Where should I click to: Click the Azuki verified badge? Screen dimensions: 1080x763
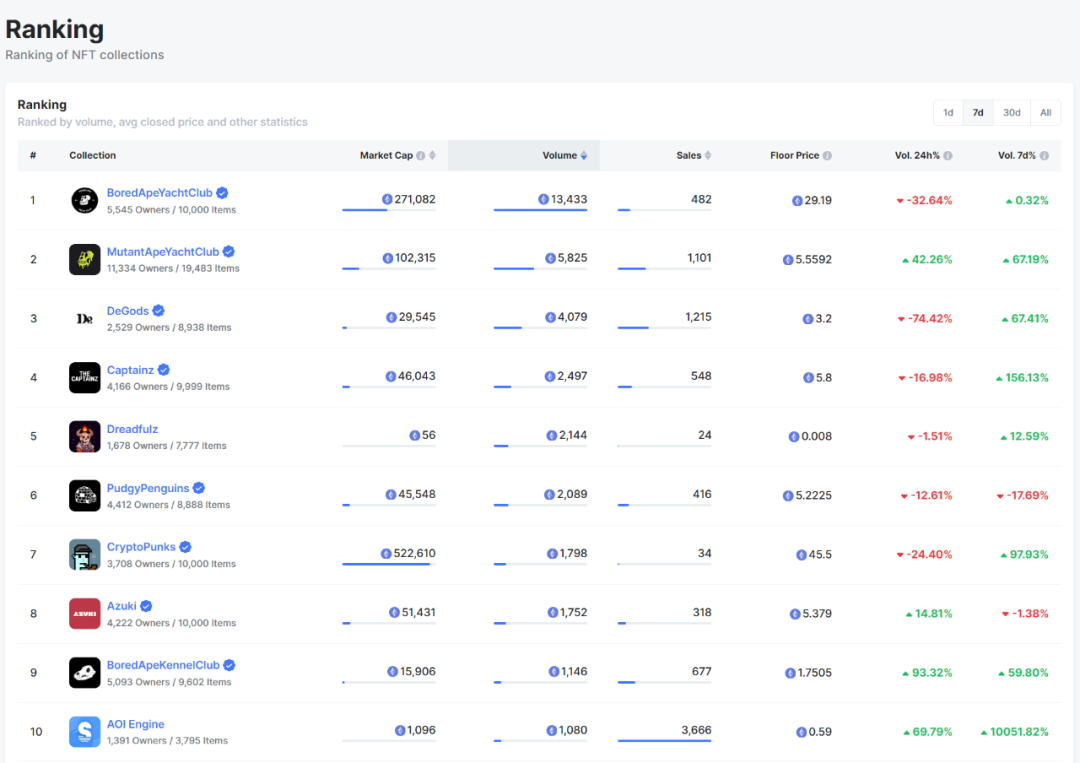[146, 606]
